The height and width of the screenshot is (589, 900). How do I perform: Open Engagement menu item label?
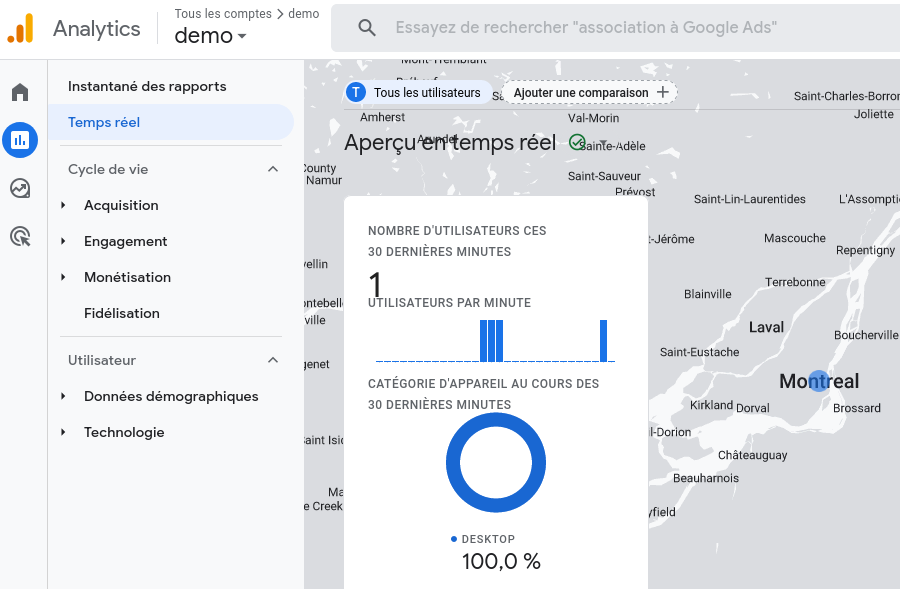126,242
